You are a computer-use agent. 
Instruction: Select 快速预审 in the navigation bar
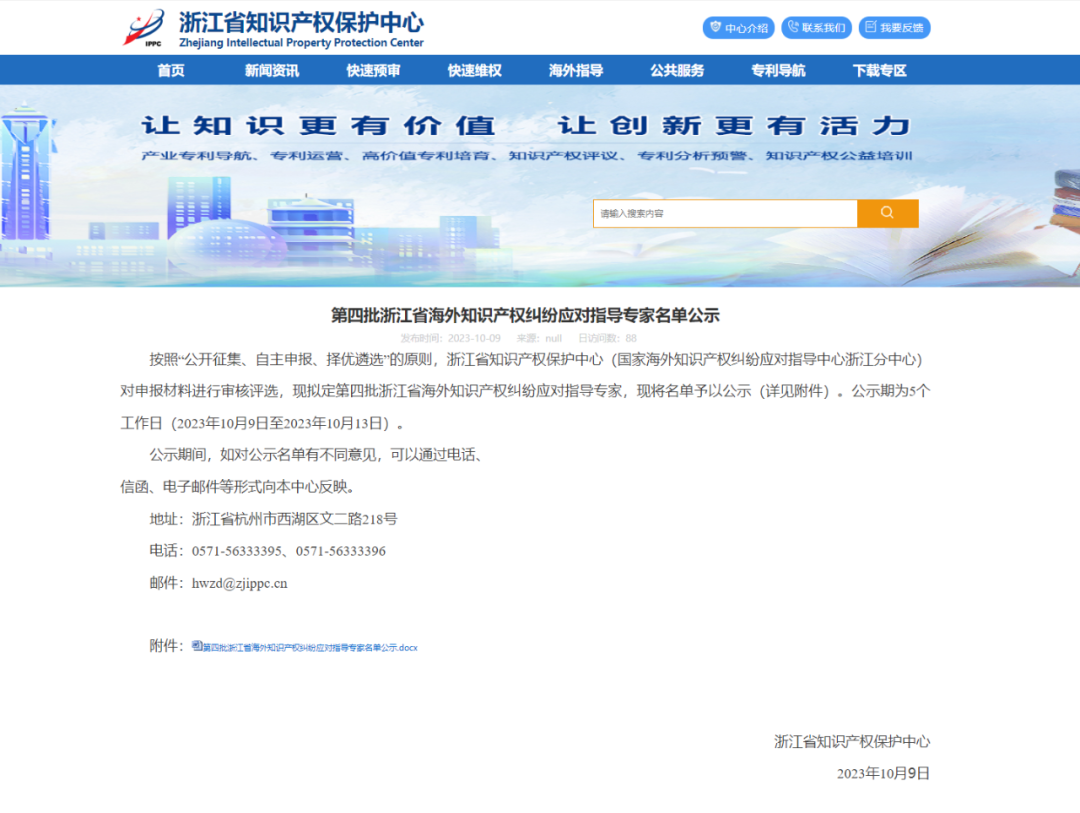(x=373, y=70)
